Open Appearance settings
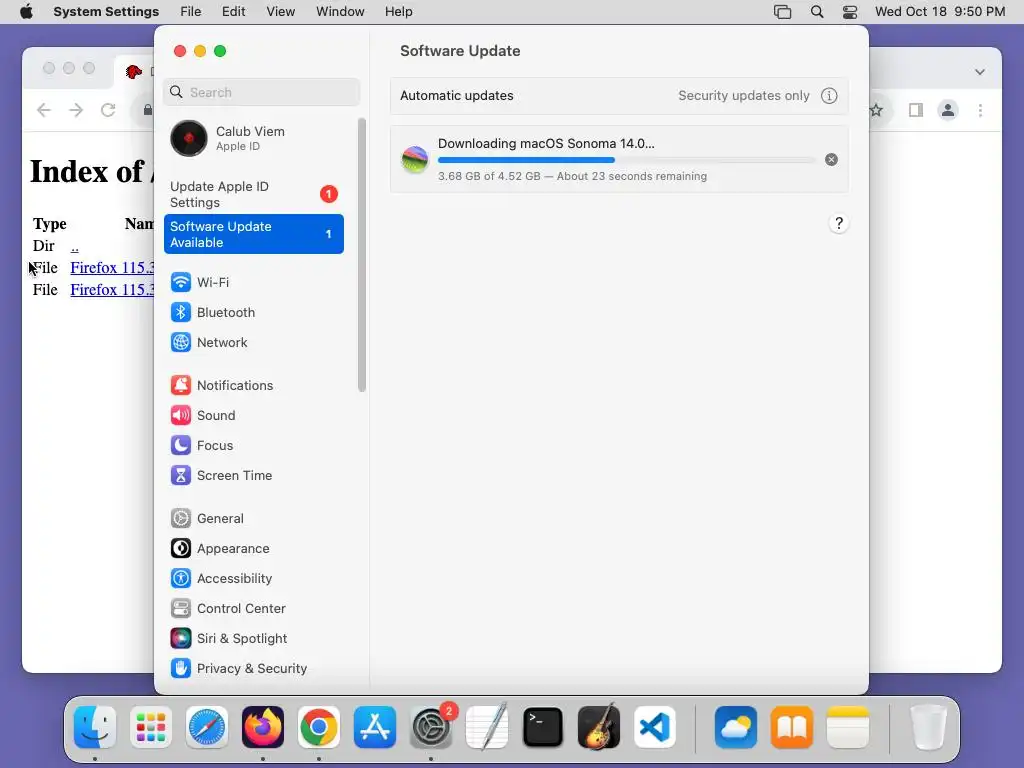Viewport: 1024px width, 768px height. pos(253,549)
